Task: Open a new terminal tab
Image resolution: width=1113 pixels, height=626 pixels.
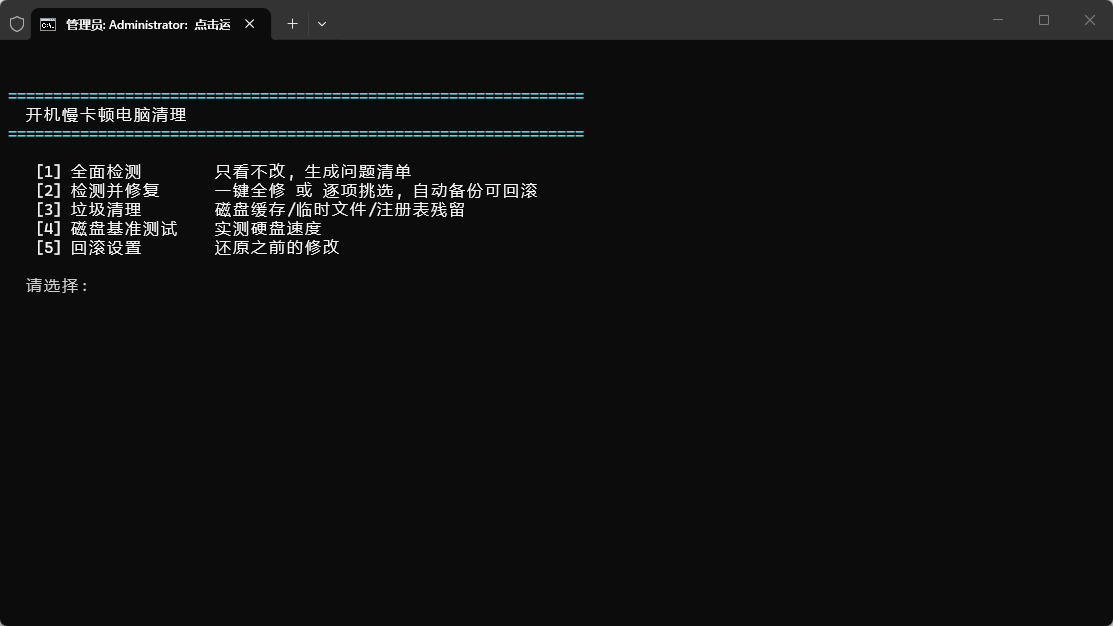Action: click(x=292, y=24)
